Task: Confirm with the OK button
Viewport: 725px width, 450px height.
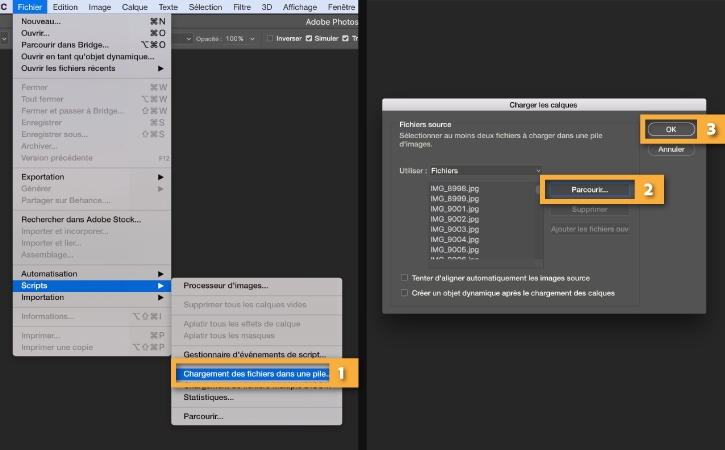Action: coord(671,129)
